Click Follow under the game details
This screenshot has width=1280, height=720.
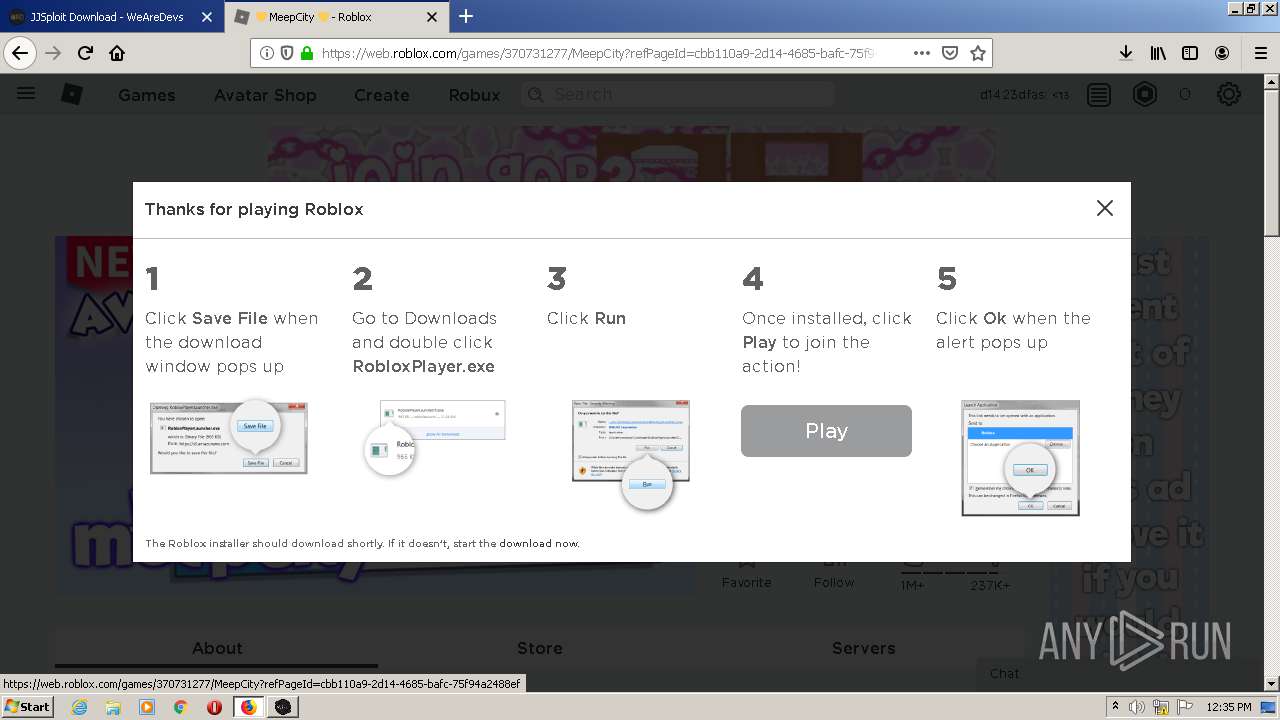834,582
